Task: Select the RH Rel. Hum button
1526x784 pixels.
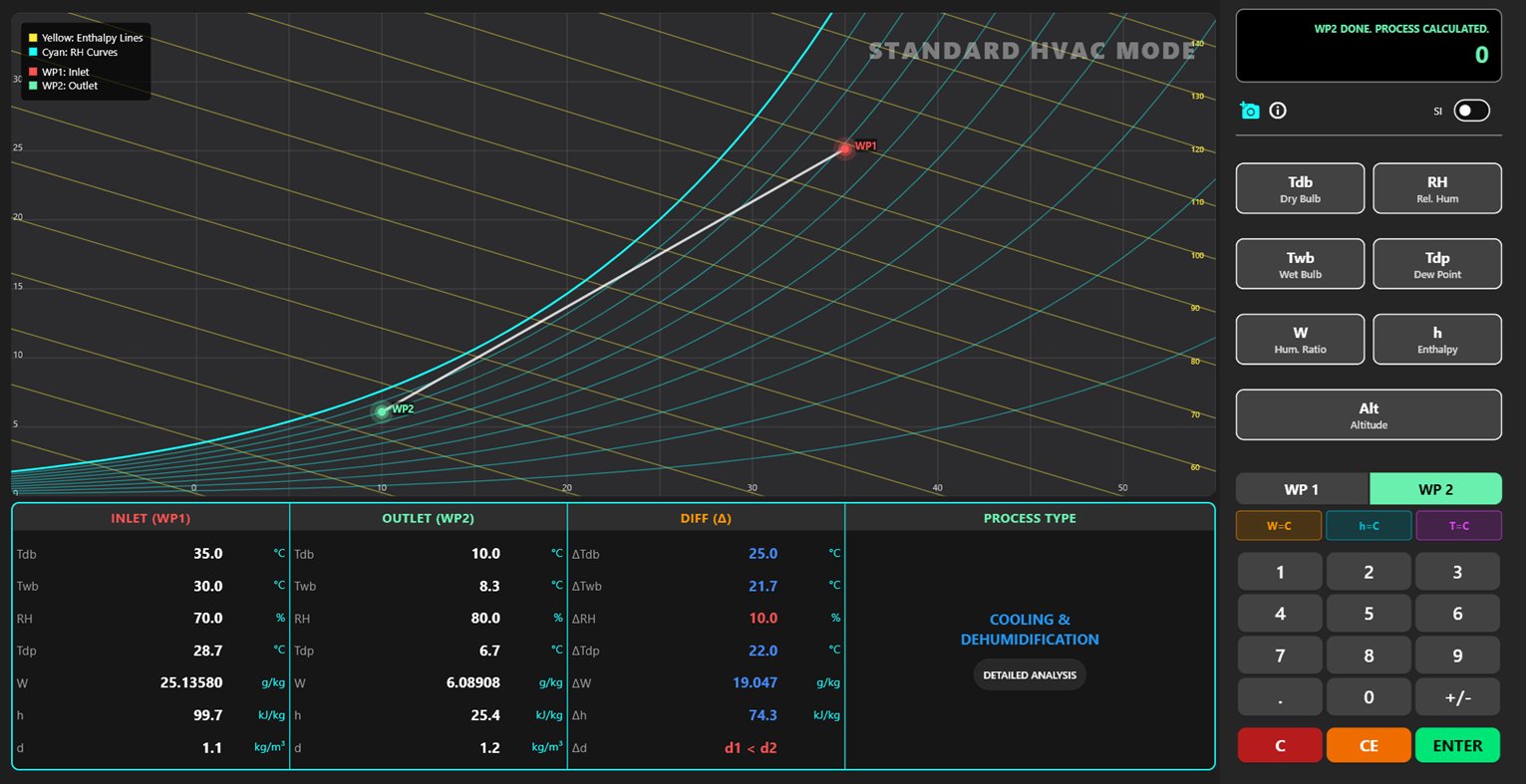Action: [x=1436, y=188]
